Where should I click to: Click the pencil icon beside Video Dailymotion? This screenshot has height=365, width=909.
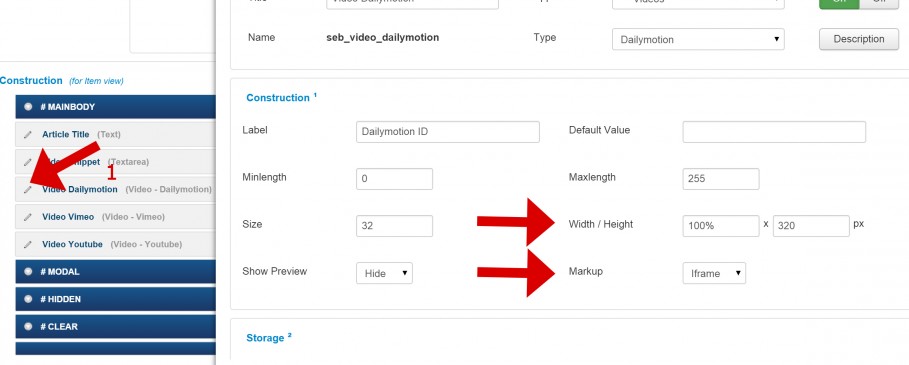tap(28, 189)
